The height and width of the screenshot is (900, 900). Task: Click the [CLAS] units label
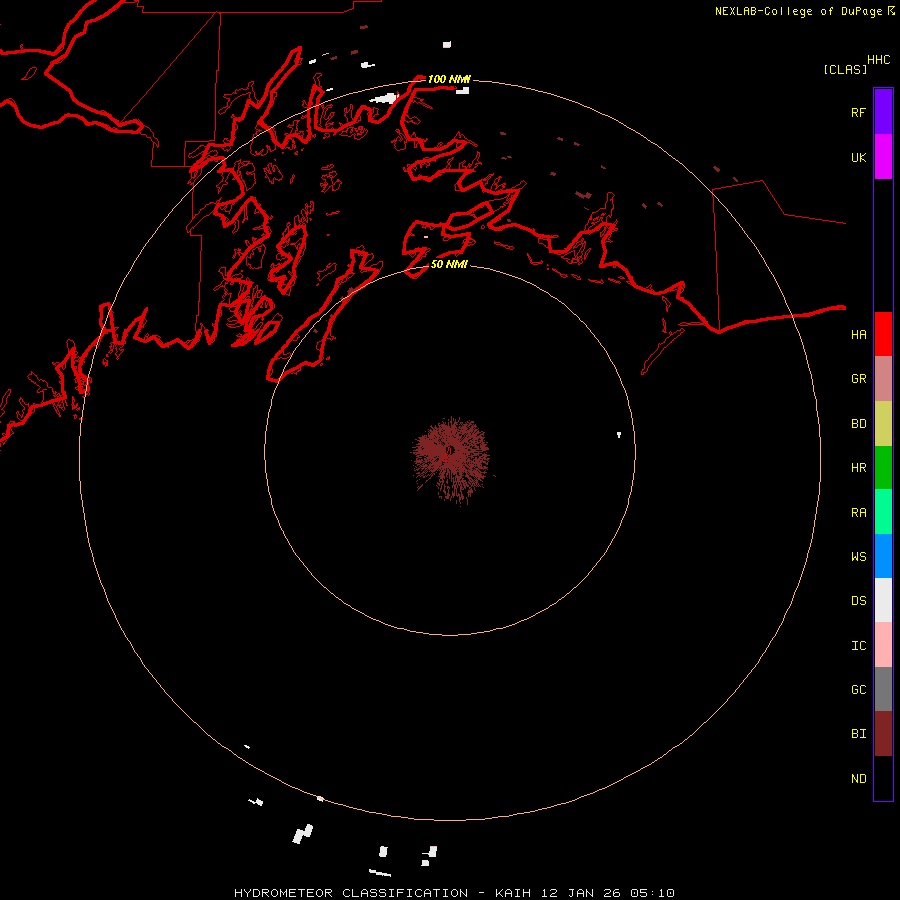(845, 69)
